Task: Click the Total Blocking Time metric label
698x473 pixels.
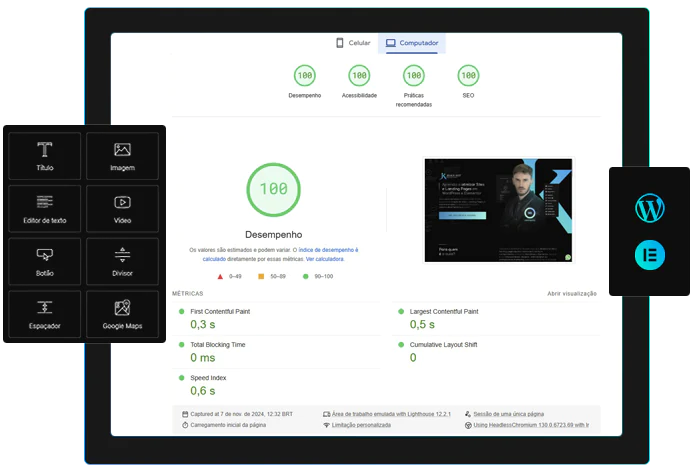Action: pos(218,345)
